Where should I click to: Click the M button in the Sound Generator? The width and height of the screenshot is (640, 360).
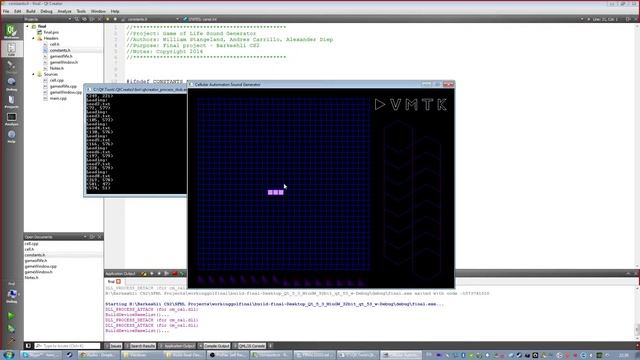click(x=411, y=104)
